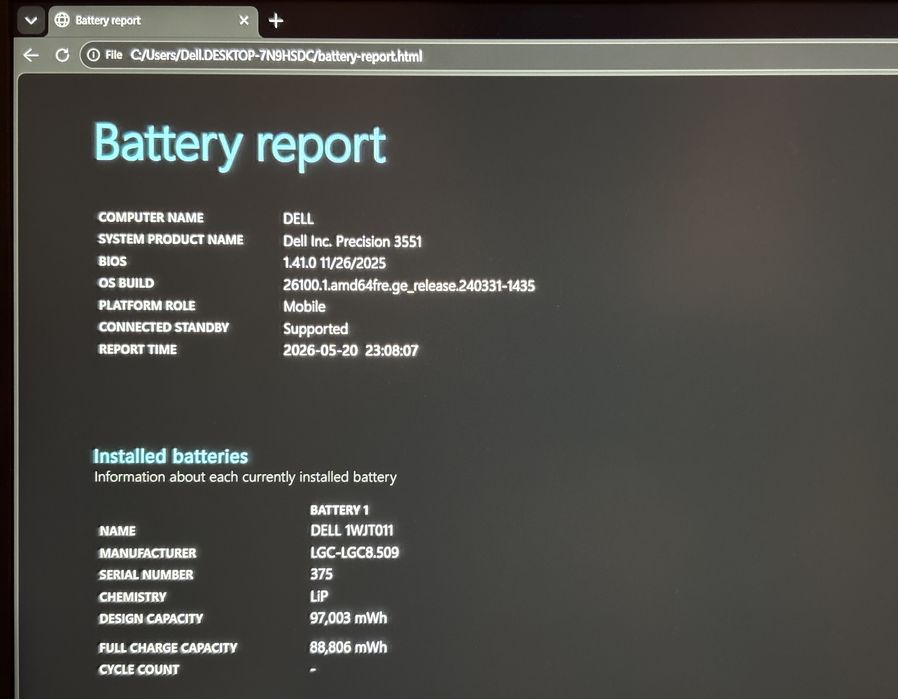
Task: Select the "FULL CHARGE CAPACITY" row label
Action: click(x=168, y=648)
